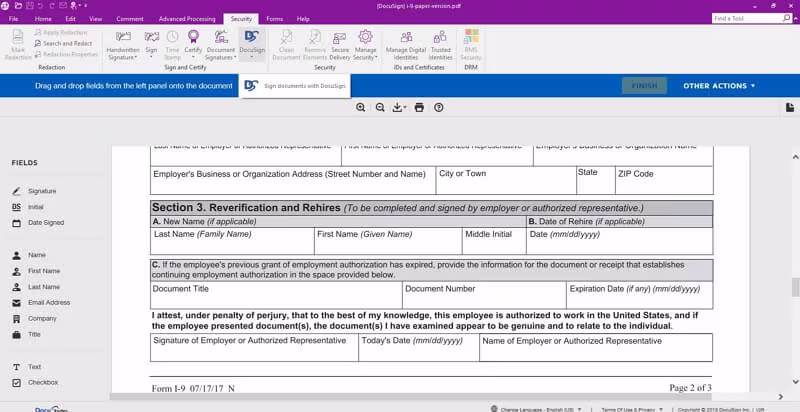Click the Remove Elements tool

(315, 44)
